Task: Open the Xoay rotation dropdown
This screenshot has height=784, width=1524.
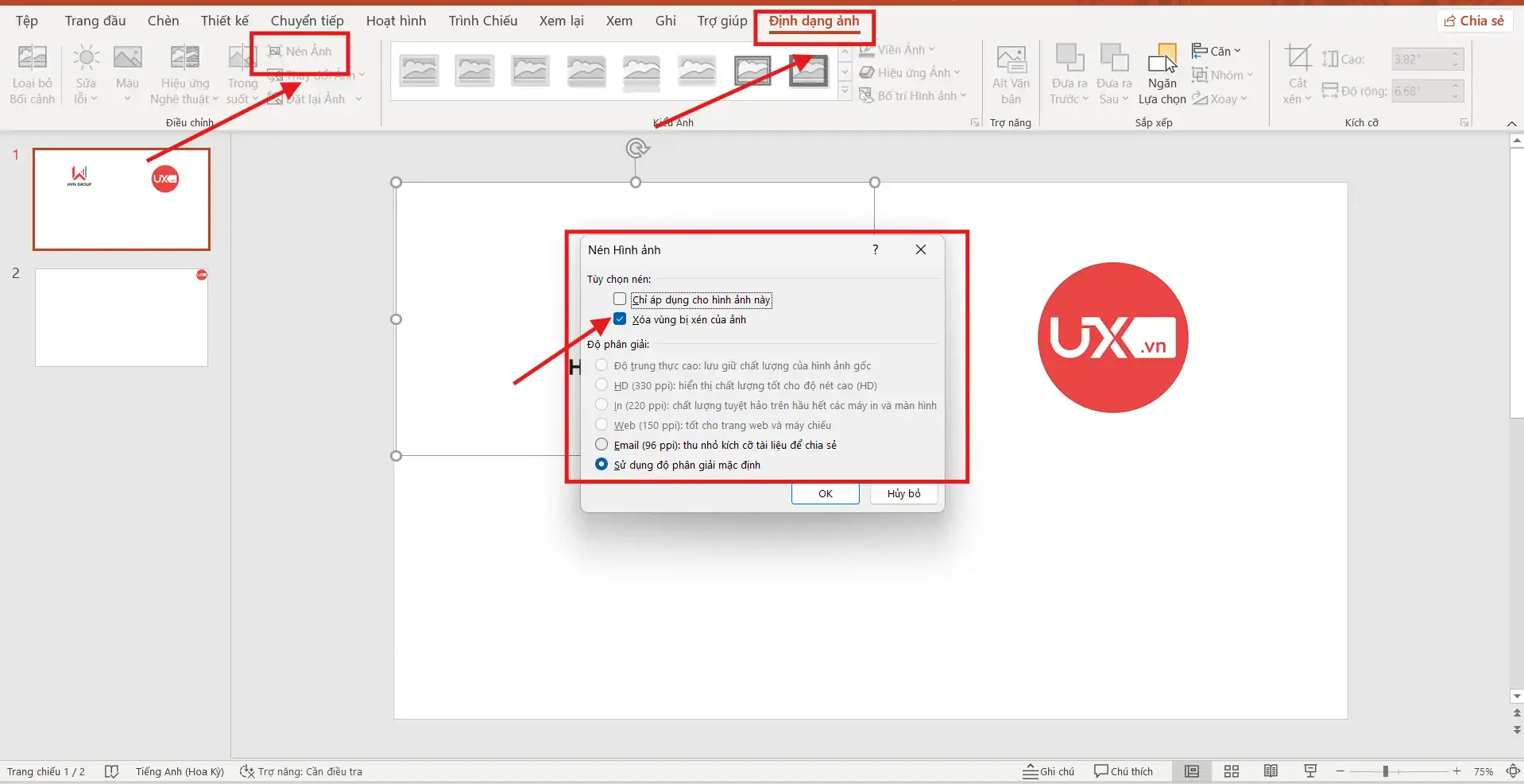Action: tap(1241, 98)
